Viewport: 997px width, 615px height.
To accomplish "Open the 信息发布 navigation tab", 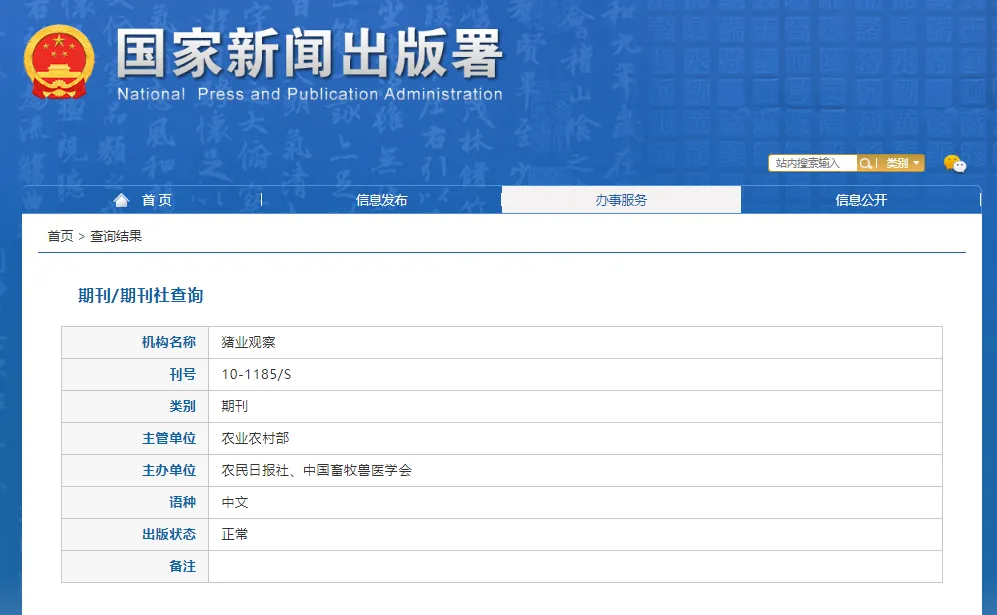I will pyautogui.click(x=382, y=200).
